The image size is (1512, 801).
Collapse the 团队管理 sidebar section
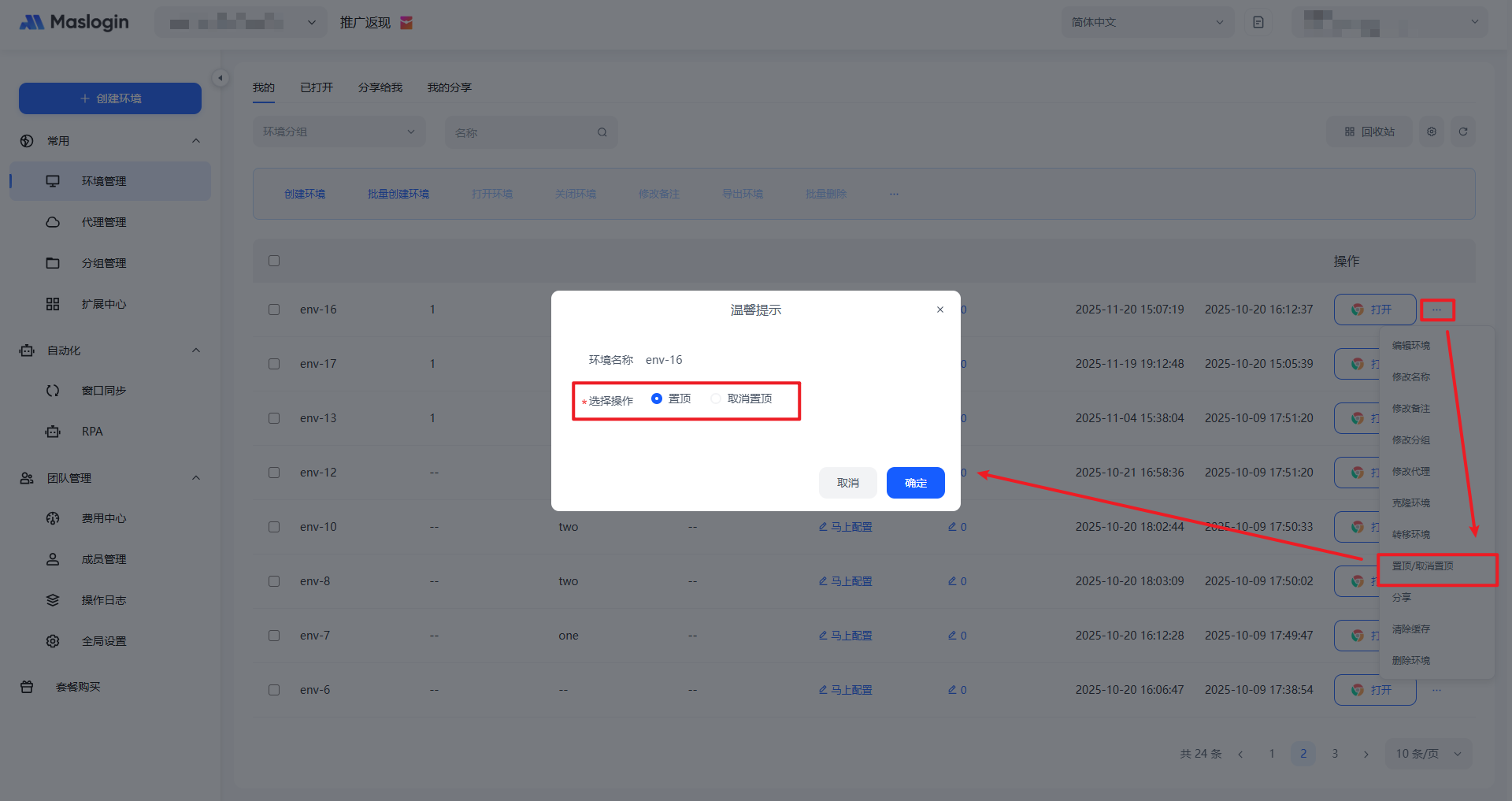196,478
